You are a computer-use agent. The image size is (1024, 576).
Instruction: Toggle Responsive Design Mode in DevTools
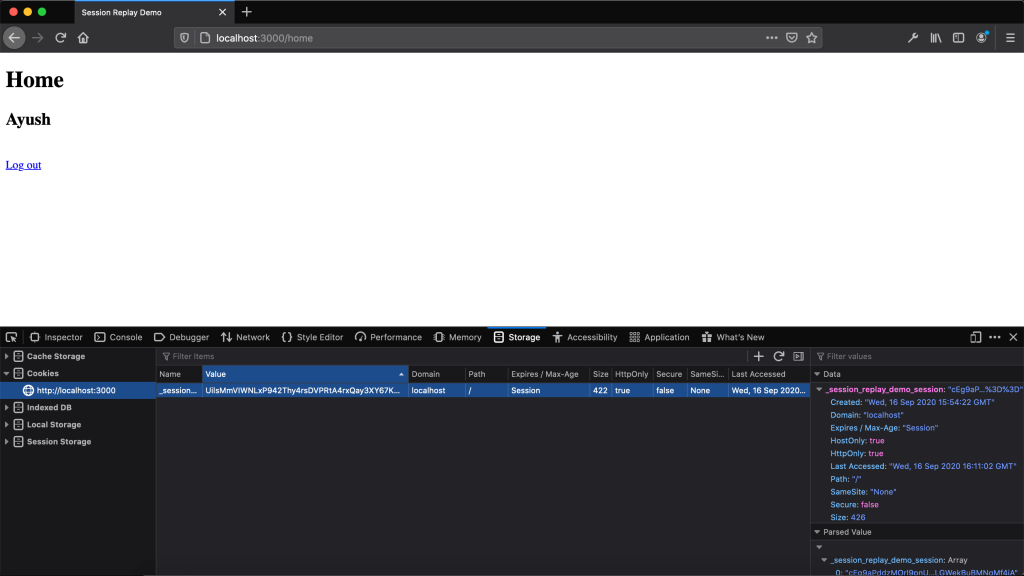click(976, 337)
